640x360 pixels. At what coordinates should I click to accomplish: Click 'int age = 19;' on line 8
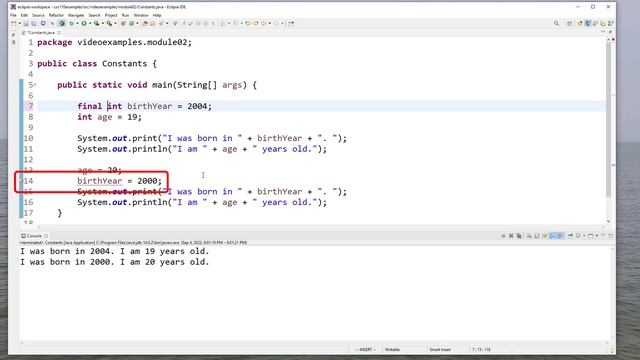(x=109, y=117)
